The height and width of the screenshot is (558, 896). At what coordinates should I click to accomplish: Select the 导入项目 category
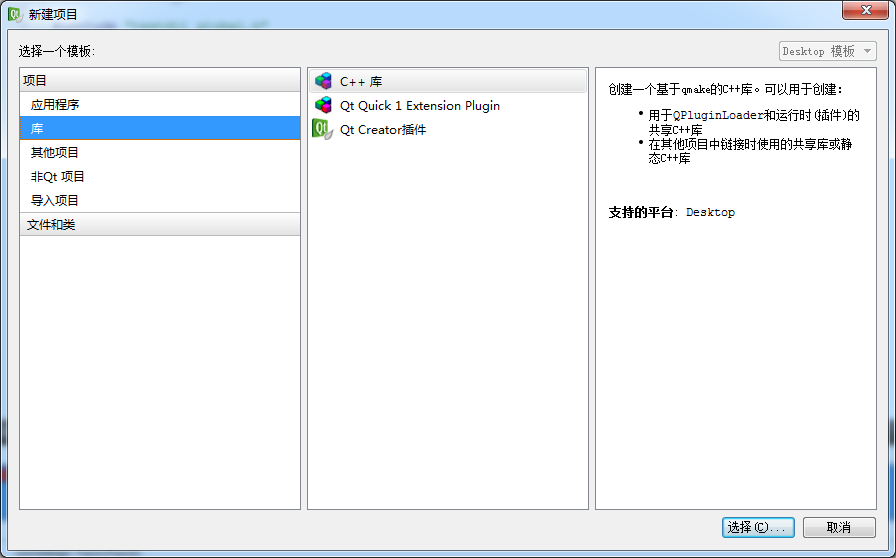[x=160, y=201]
